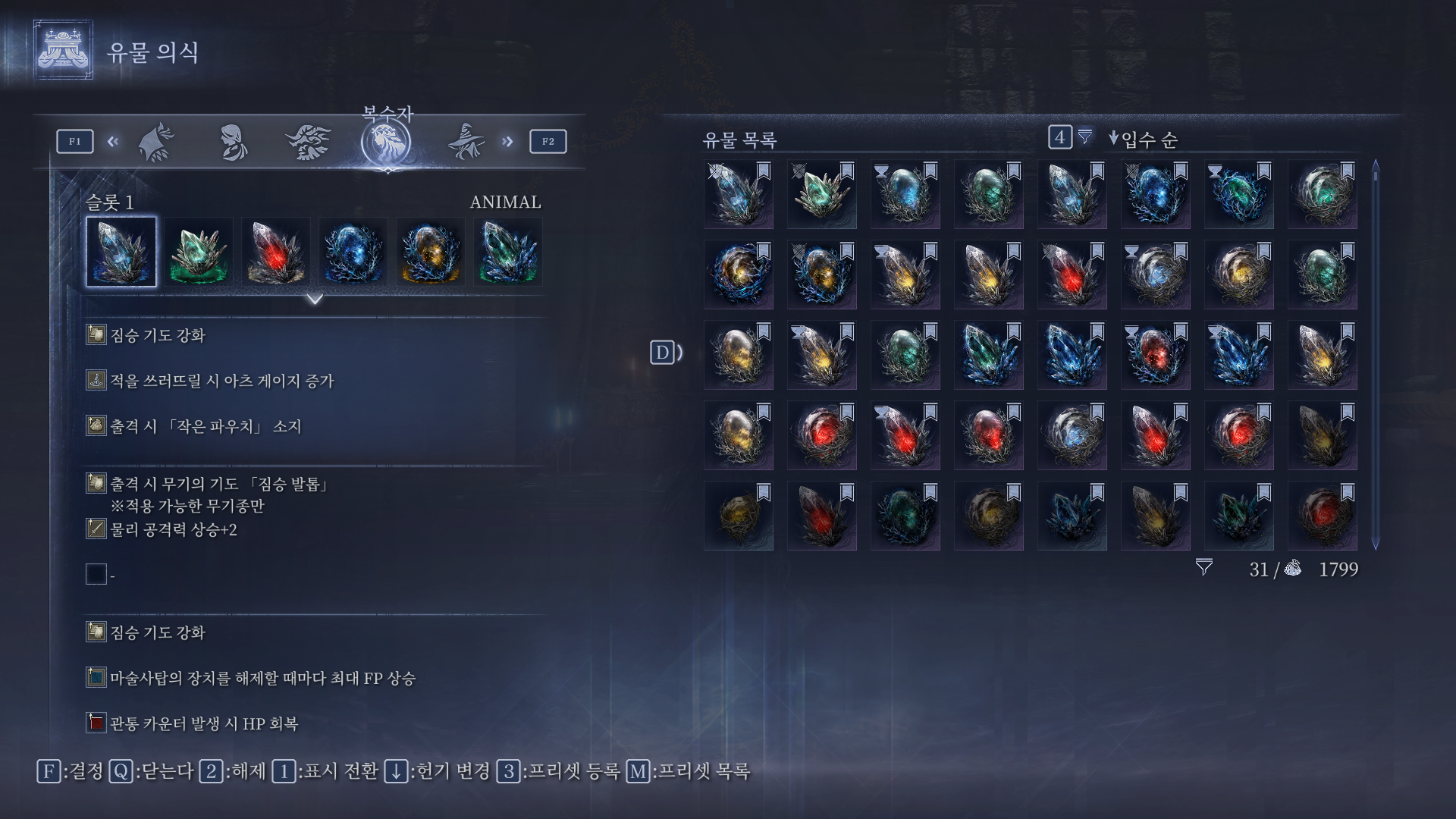This screenshot has width=1456, height=819.
Task: Select the winged beast character icon
Action: [308, 142]
